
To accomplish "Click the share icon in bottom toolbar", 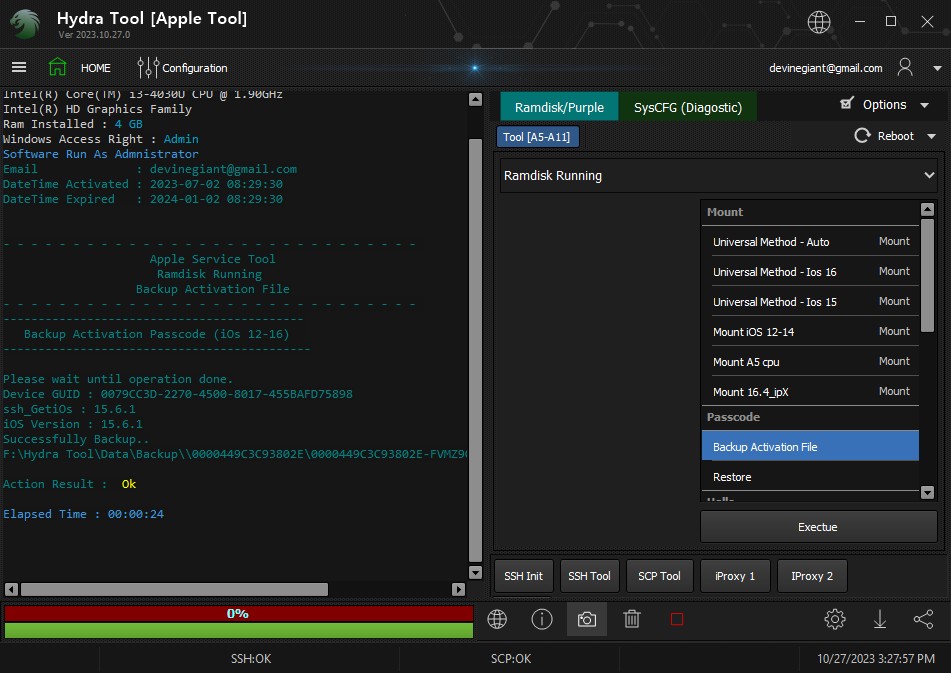I will (923, 619).
